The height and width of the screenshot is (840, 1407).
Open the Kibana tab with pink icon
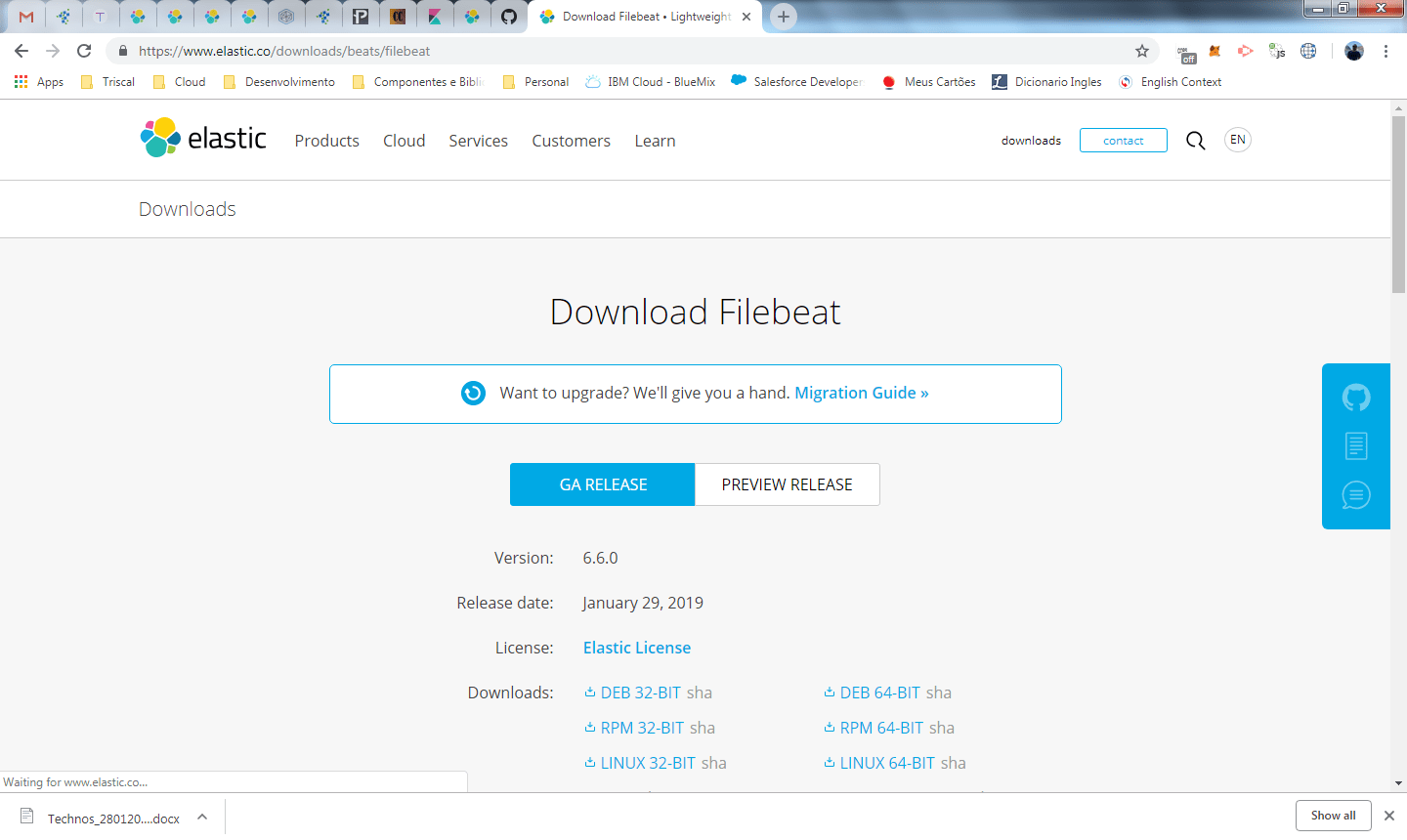435,17
